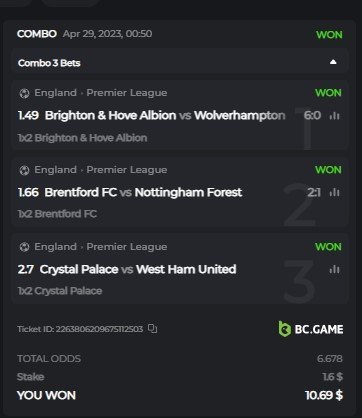Click England Premier League label in first bet
The image size is (362, 418).
(x=101, y=93)
